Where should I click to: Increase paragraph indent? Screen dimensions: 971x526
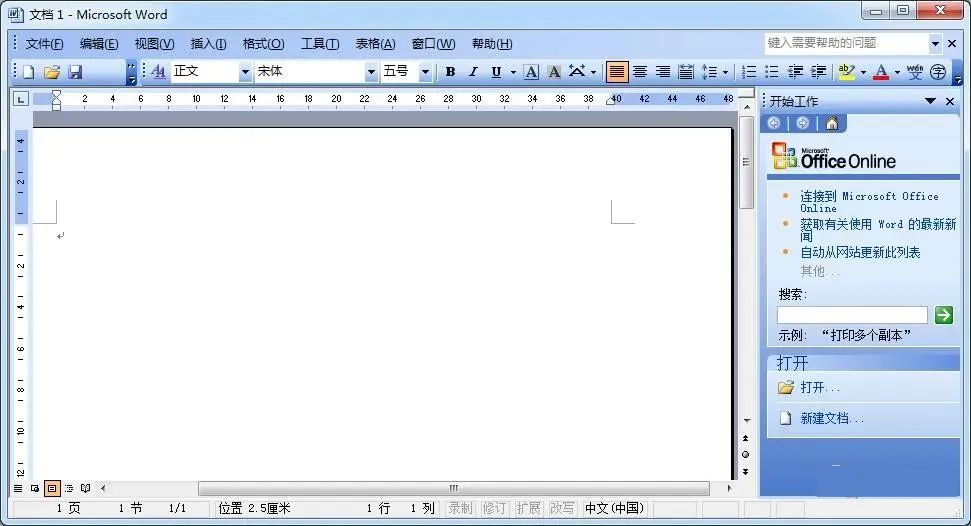click(818, 72)
